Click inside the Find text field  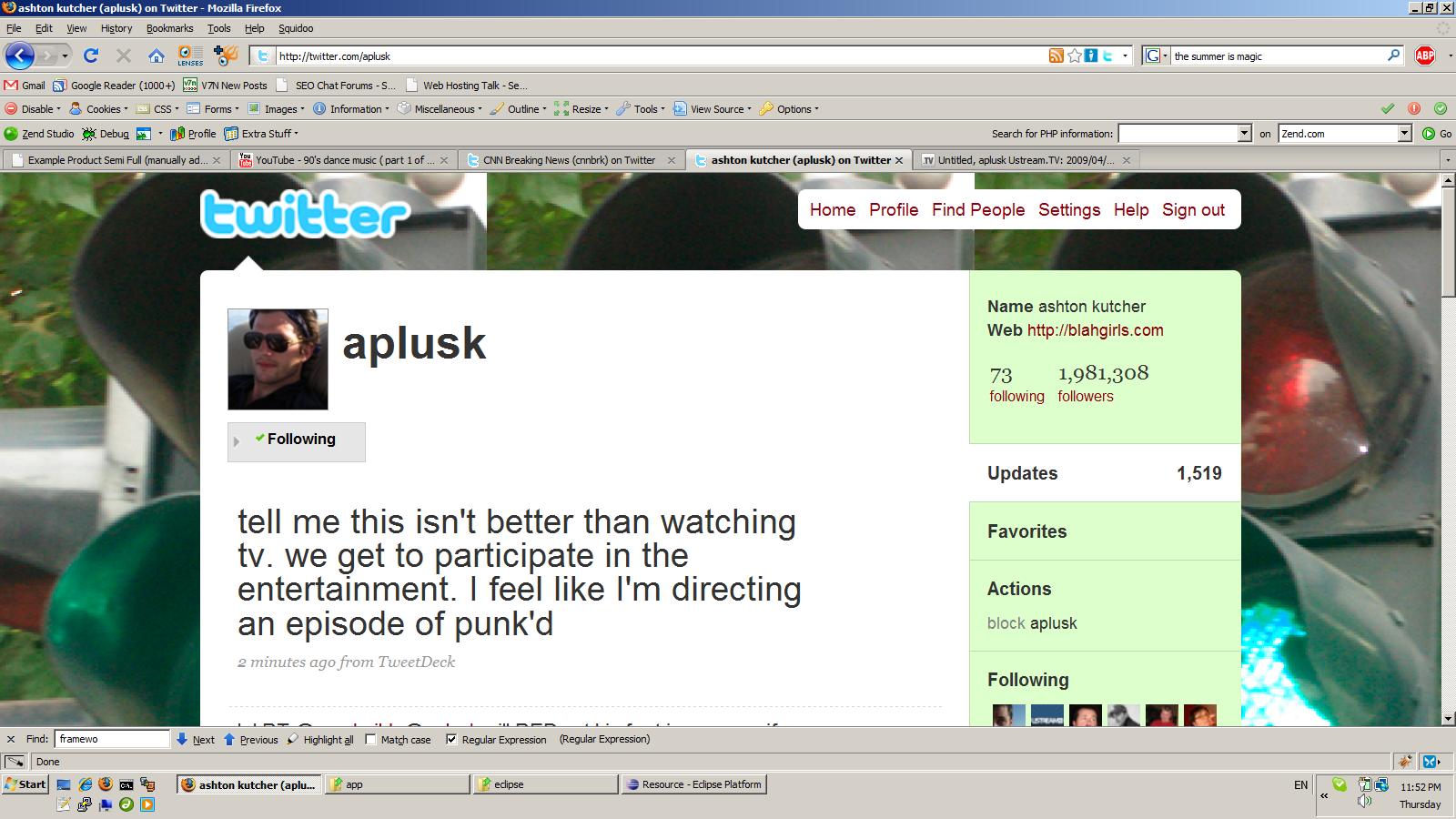coord(112,740)
